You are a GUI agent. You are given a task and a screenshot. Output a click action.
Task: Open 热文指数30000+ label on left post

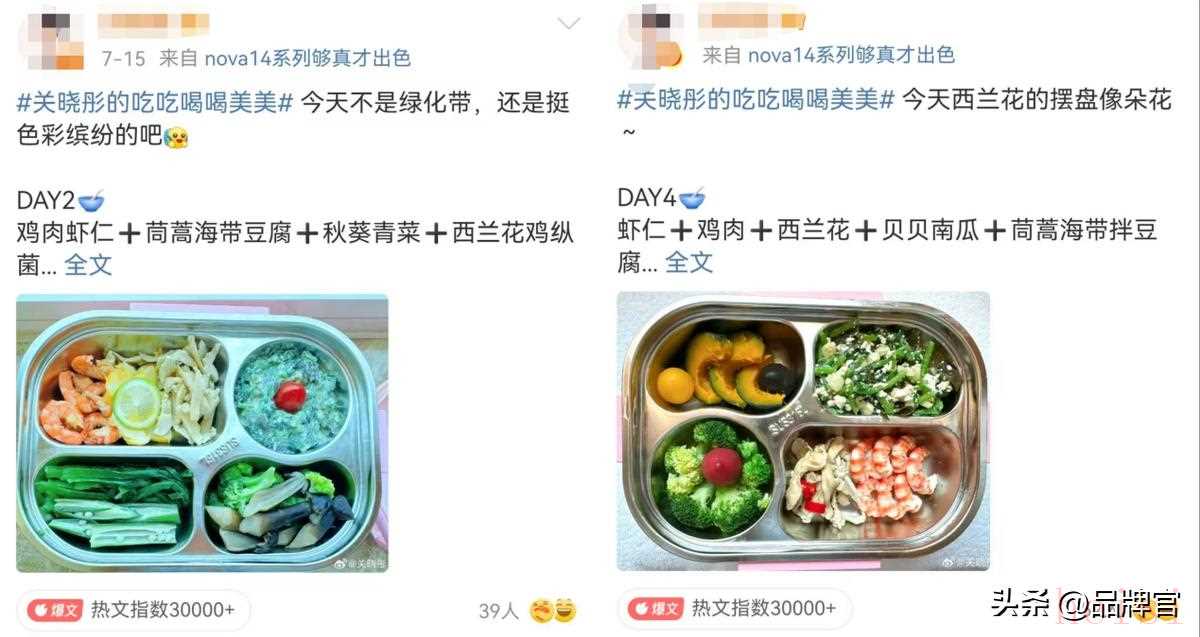[x=163, y=609]
